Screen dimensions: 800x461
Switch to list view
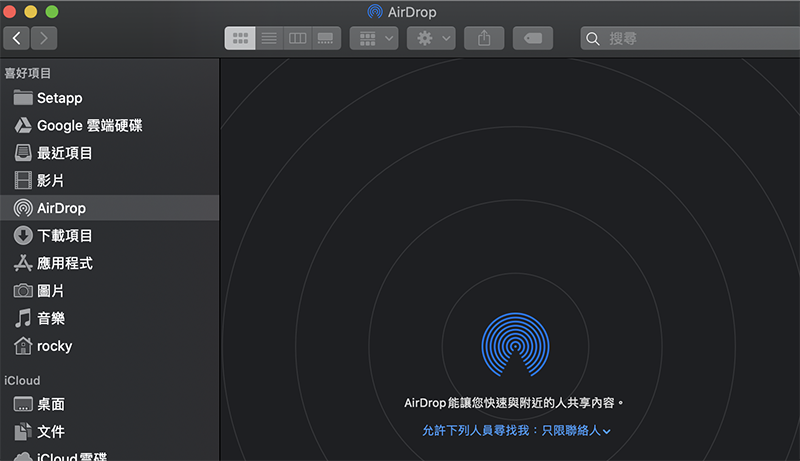(x=269, y=38)
